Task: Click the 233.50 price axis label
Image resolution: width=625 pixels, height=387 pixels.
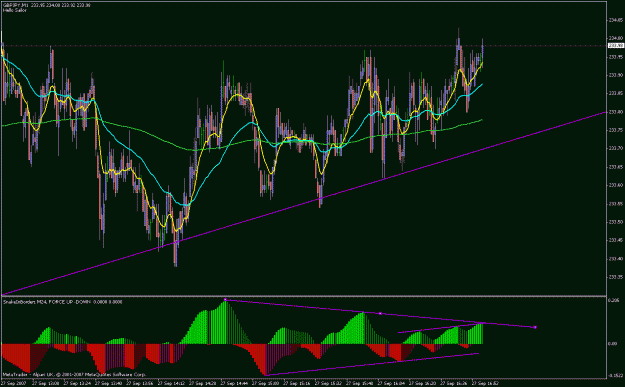Action: point(615,222)
